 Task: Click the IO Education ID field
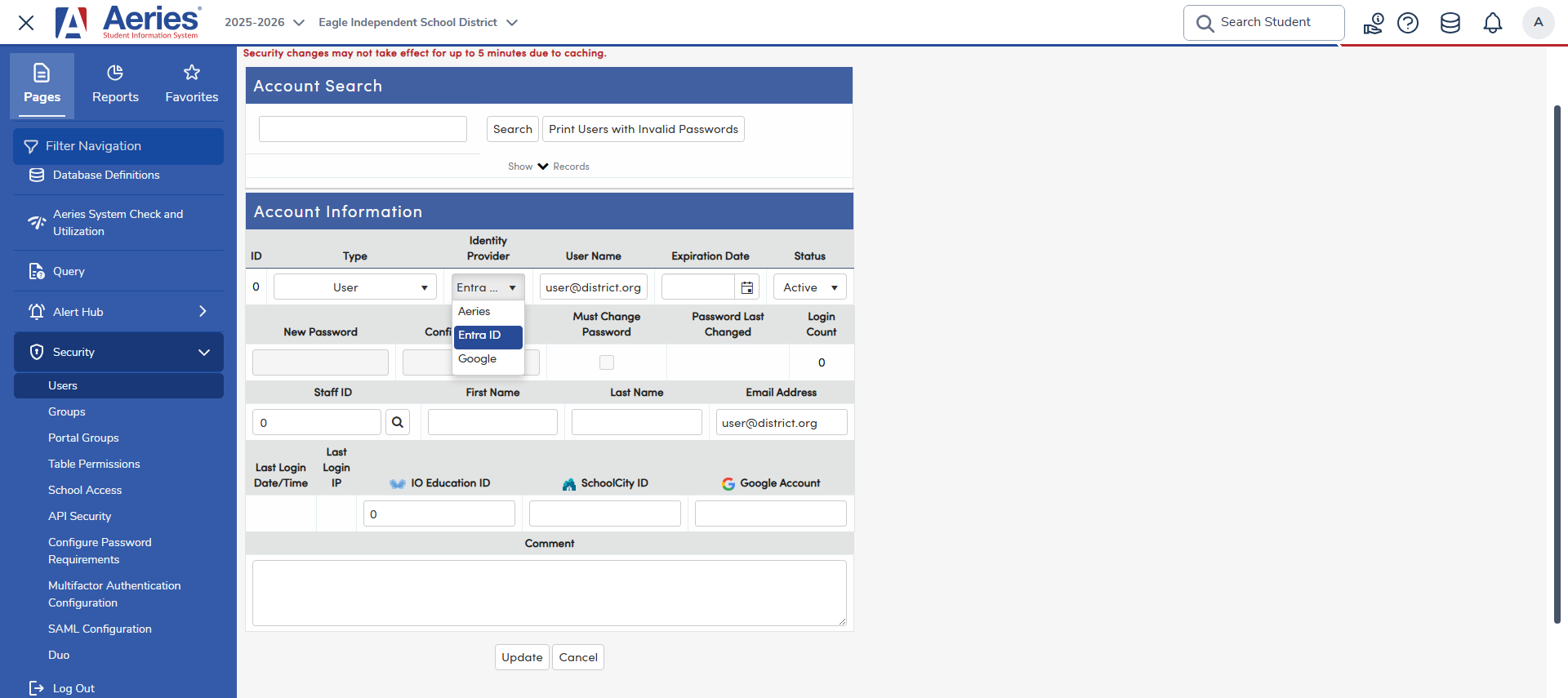pos(439,513)
